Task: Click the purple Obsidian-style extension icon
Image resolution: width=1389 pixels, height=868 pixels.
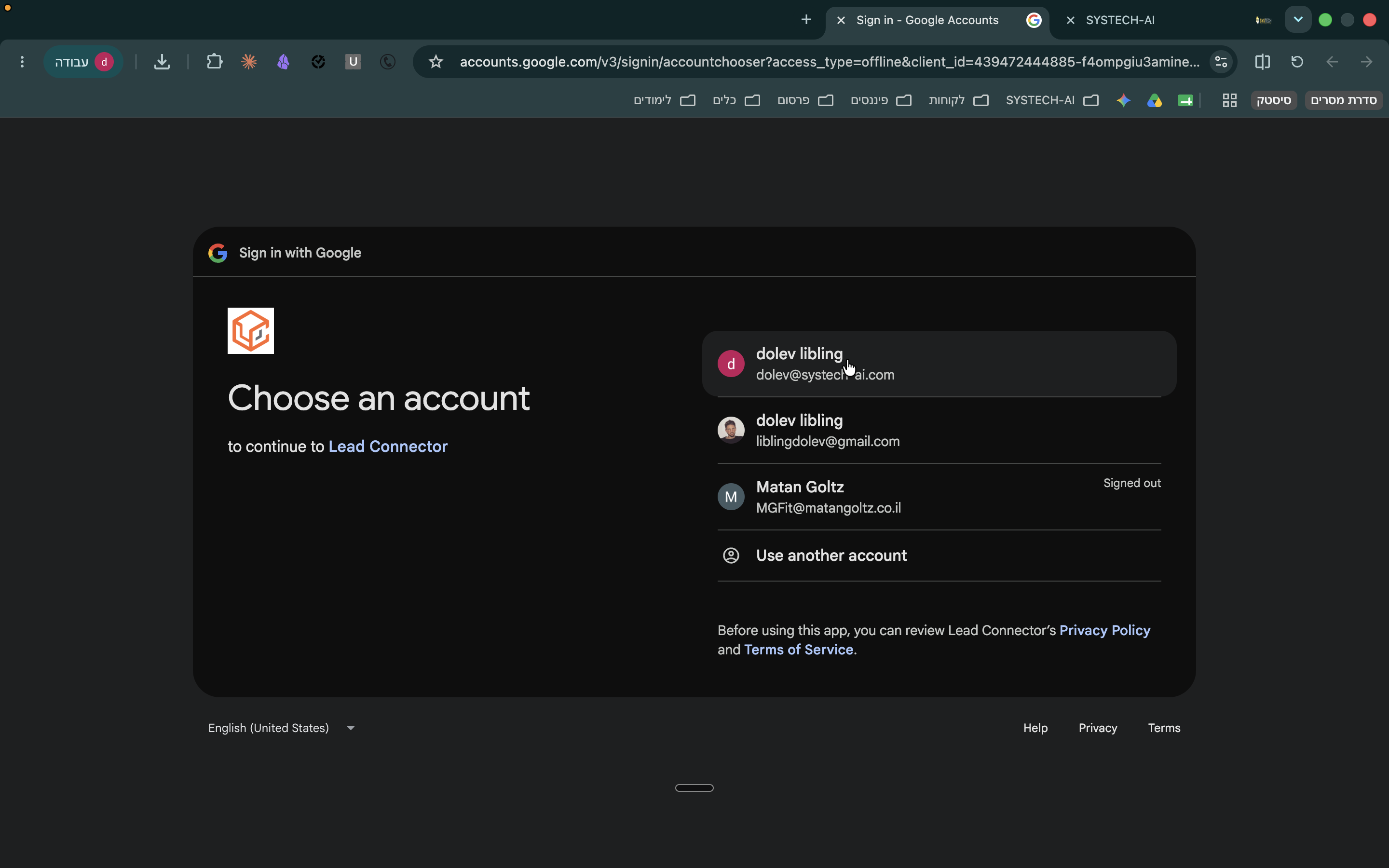Action: coord(283,61)
